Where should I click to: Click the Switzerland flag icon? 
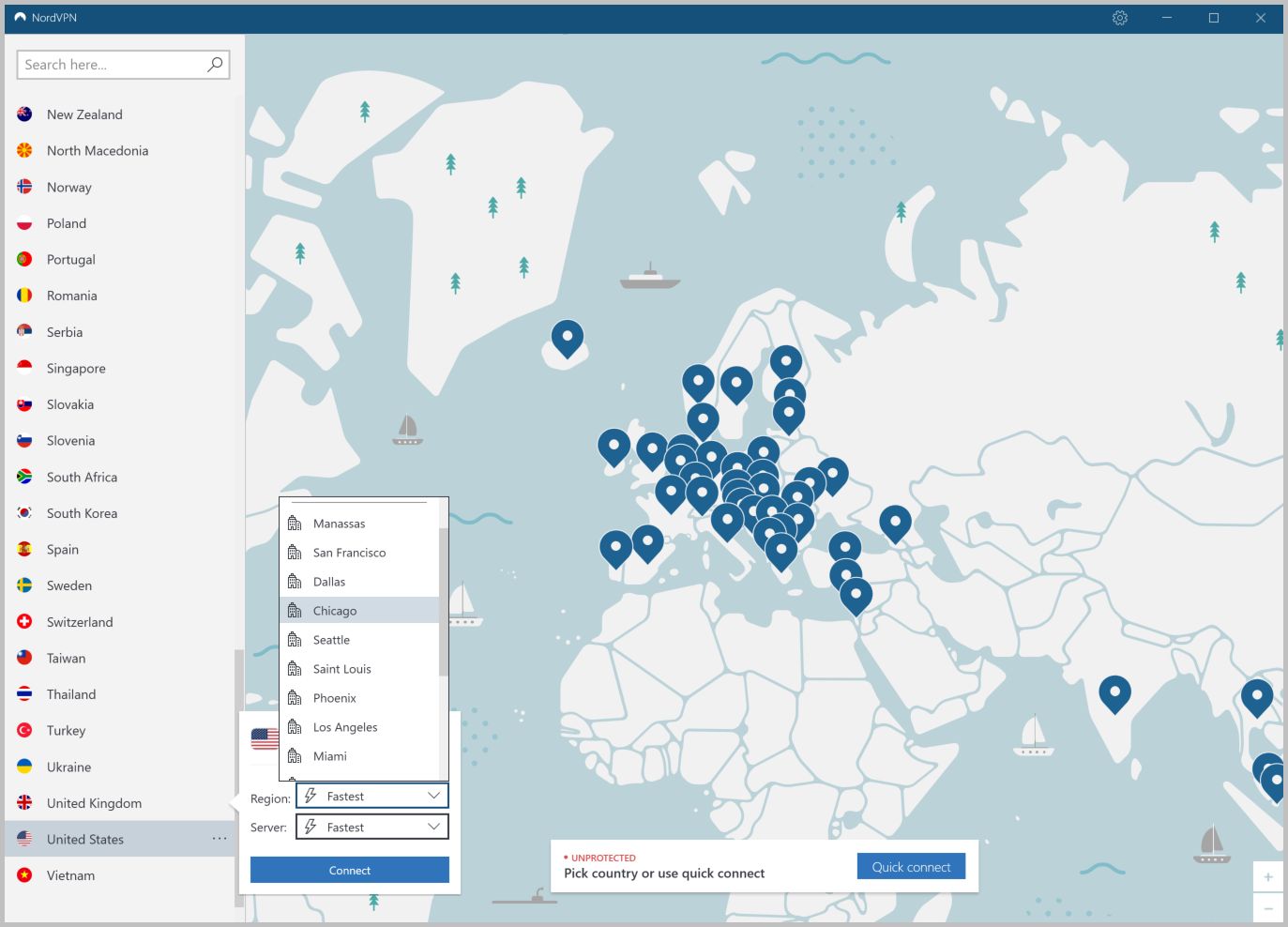tap(24, 621)
